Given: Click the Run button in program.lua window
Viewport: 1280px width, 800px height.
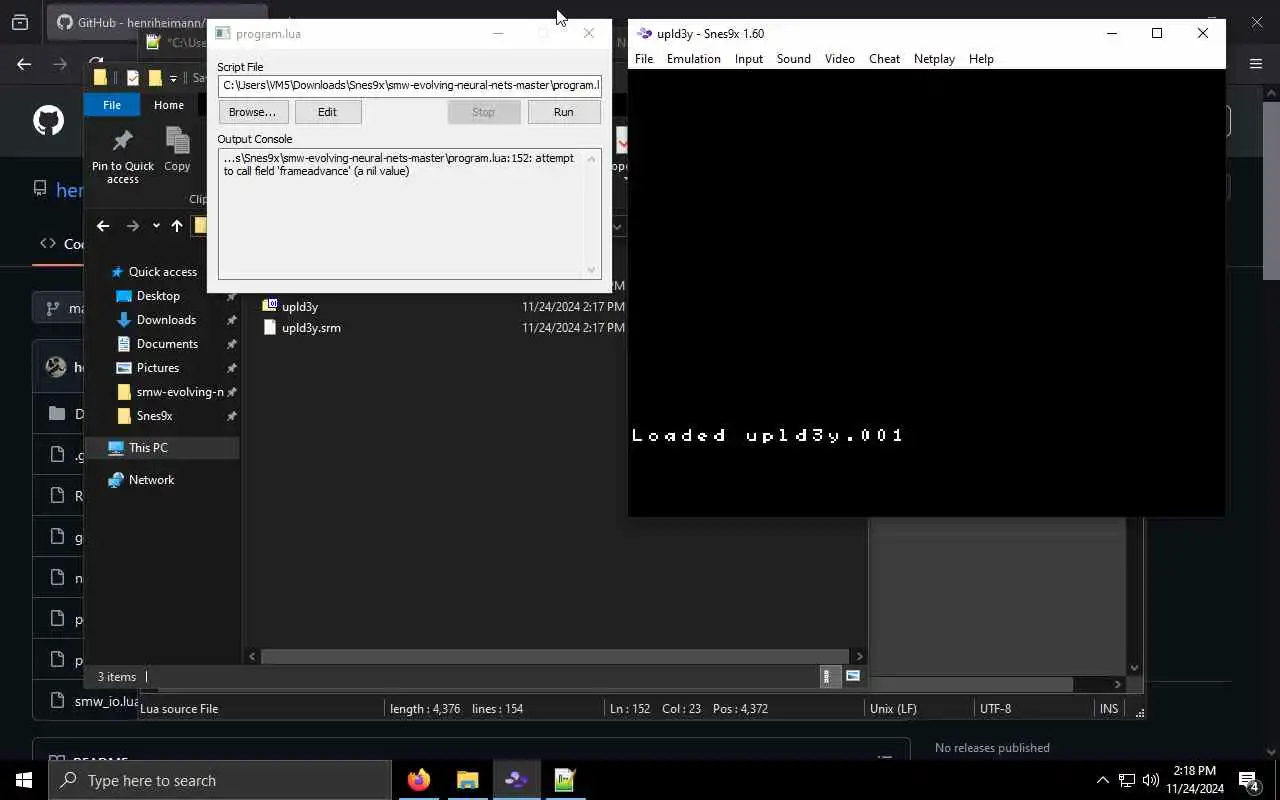Looking at the screenshot, I should click(563, 112).
